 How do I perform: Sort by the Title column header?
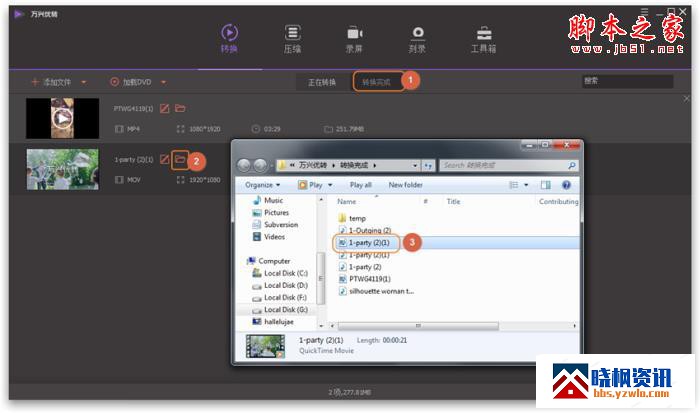(x=453, y=202)
